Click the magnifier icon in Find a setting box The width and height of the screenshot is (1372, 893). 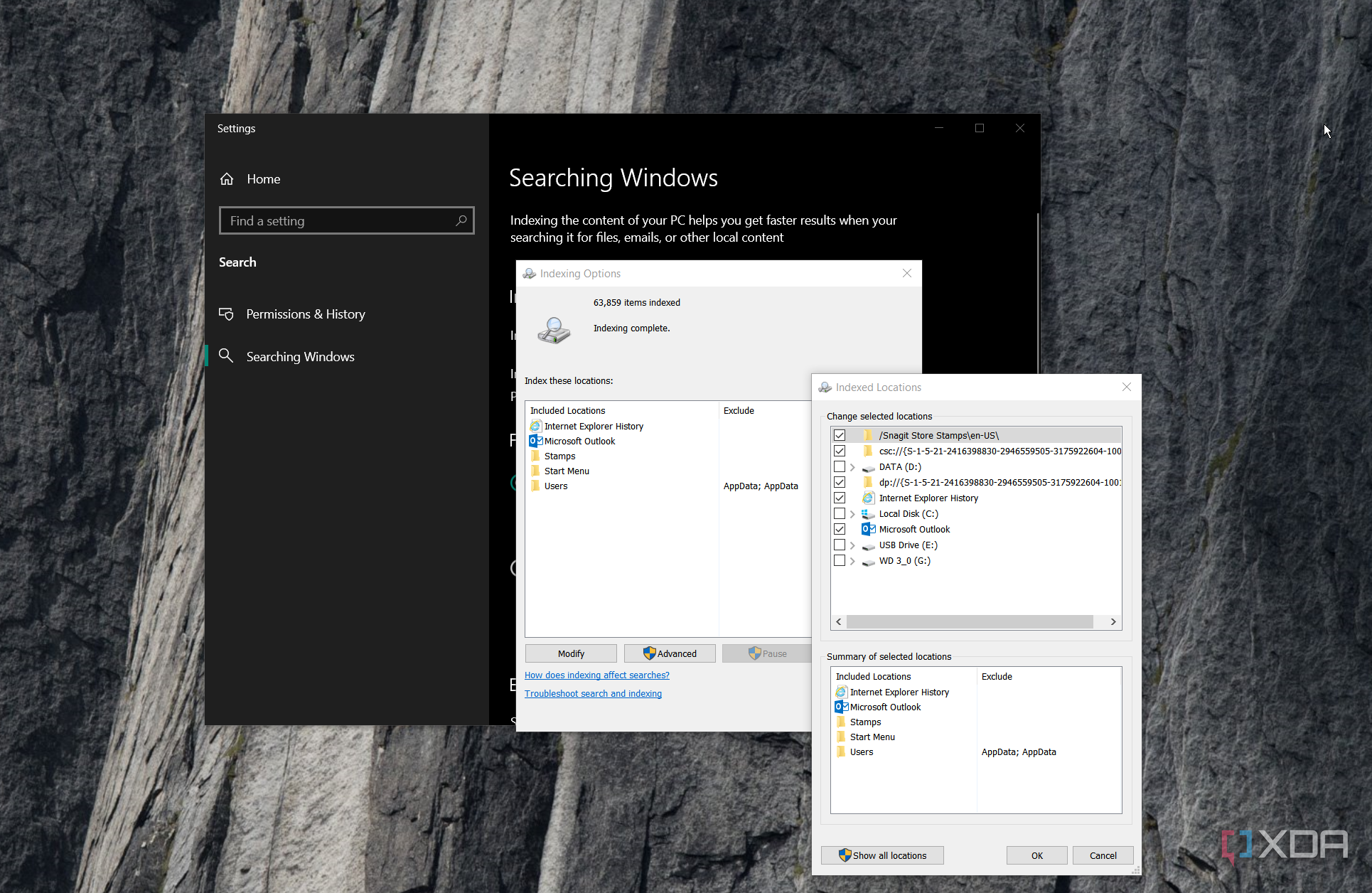tap(461, 220)
